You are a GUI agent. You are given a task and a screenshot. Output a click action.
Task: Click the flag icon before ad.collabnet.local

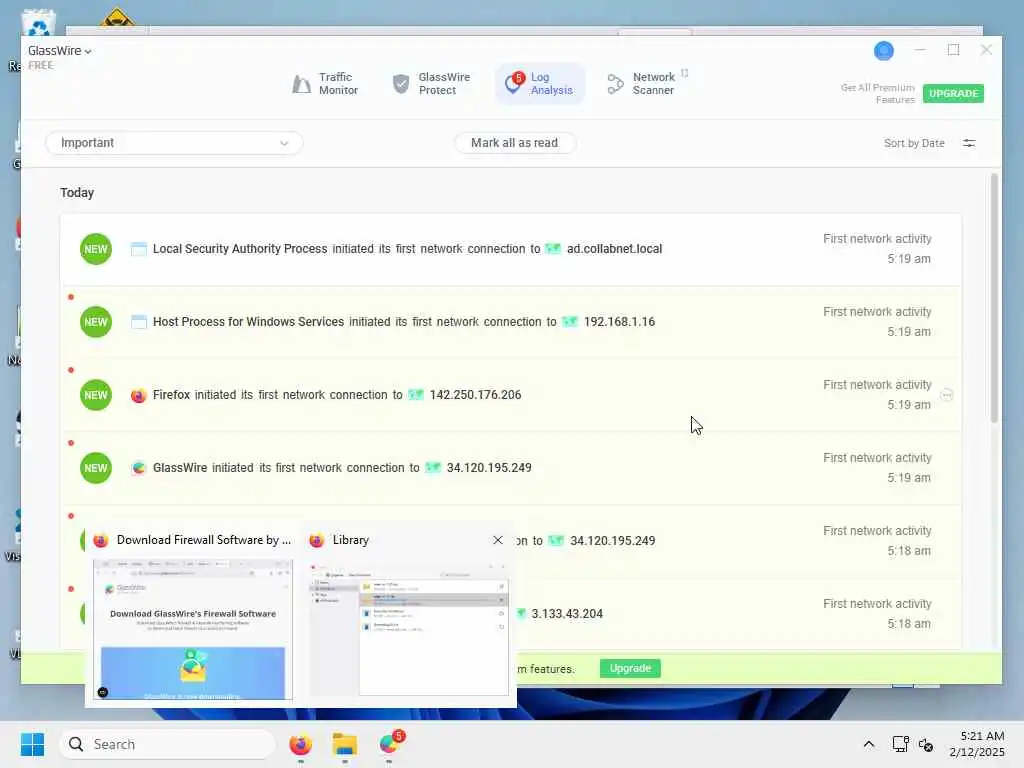tap(553, 249)
